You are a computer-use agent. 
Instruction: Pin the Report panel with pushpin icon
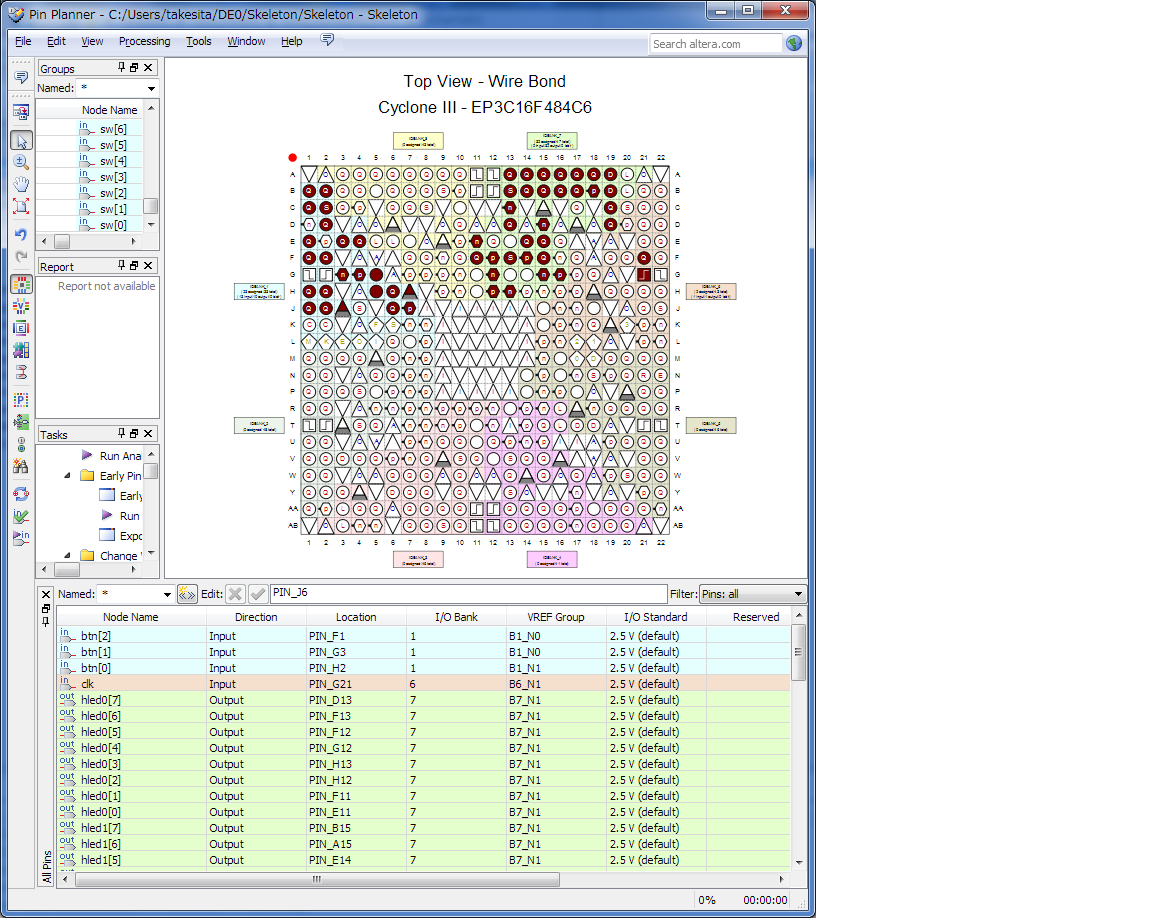[x=122, y=266]
